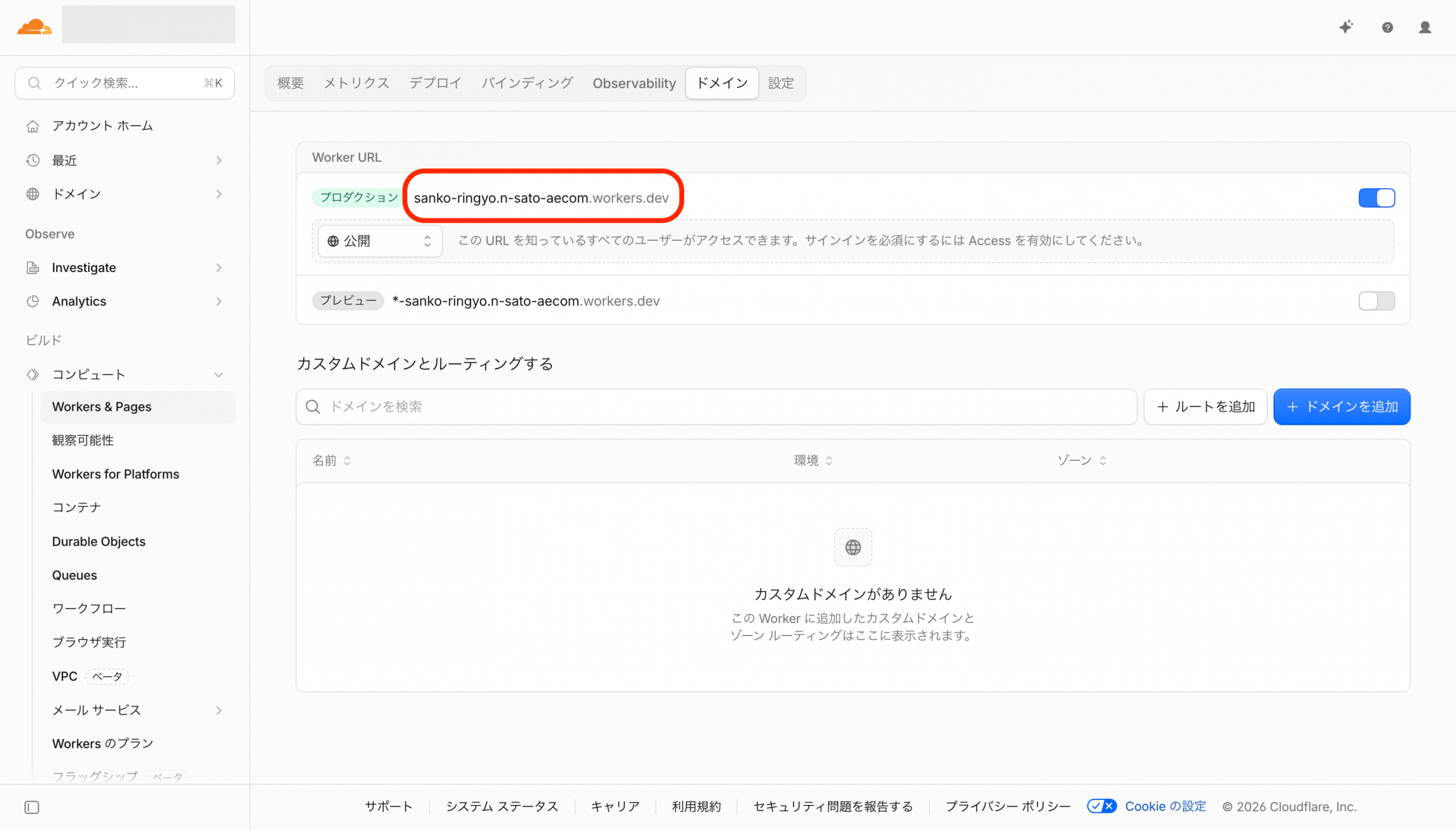Click the コンピュート diamond icon
Viewport: 1456px width, 830px height.
33,374
